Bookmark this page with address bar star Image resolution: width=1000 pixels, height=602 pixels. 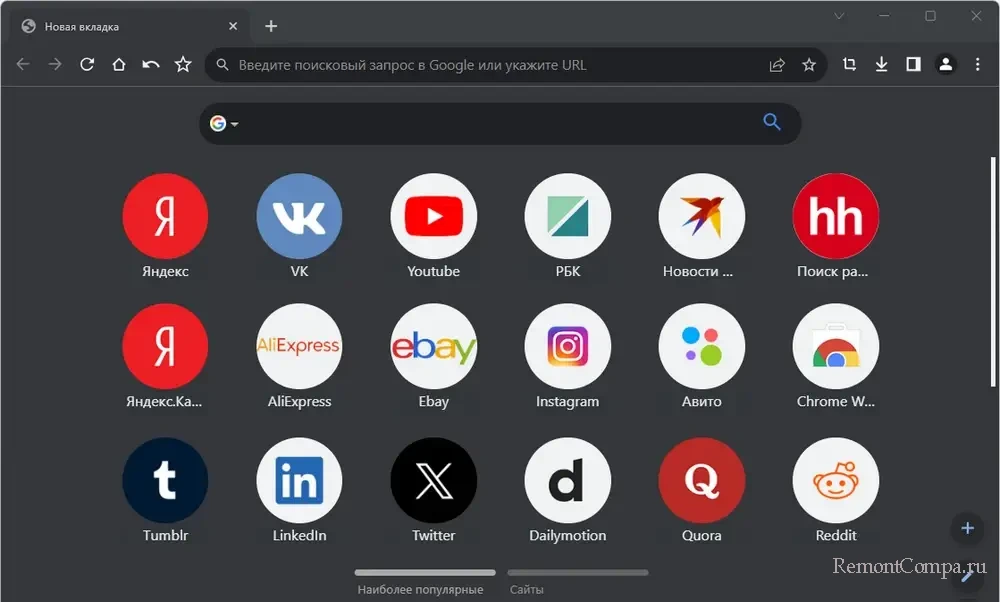809,65
